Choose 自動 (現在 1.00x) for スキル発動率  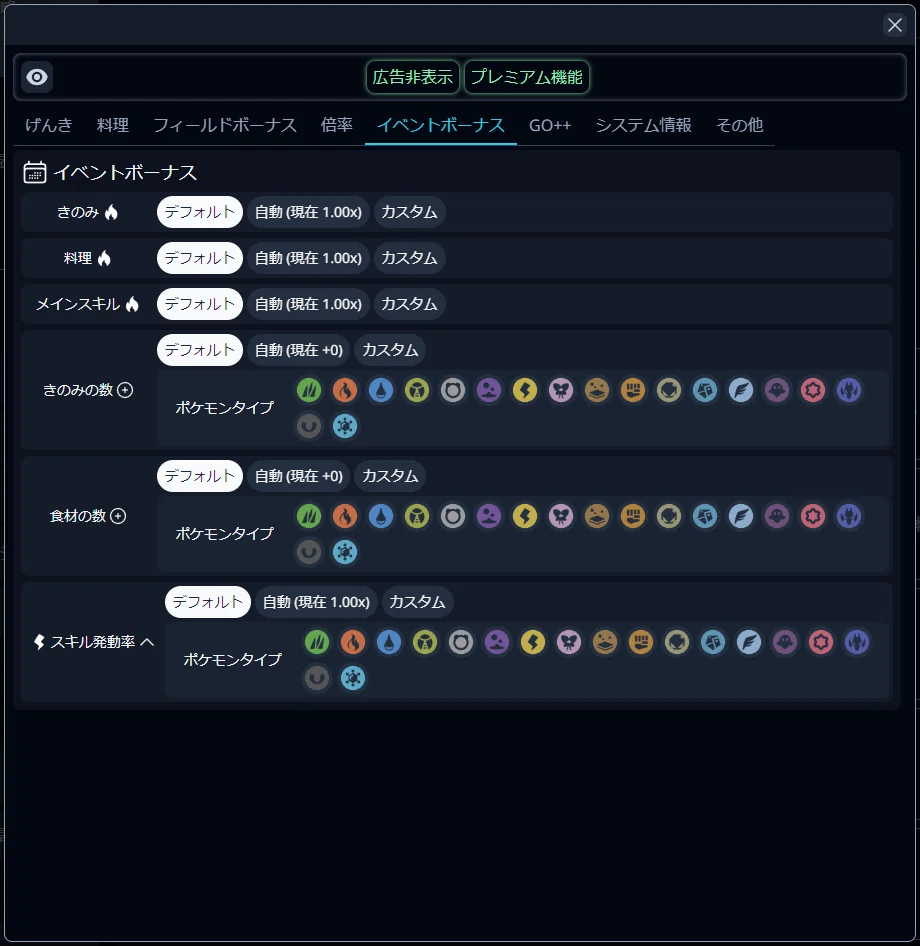316,602
